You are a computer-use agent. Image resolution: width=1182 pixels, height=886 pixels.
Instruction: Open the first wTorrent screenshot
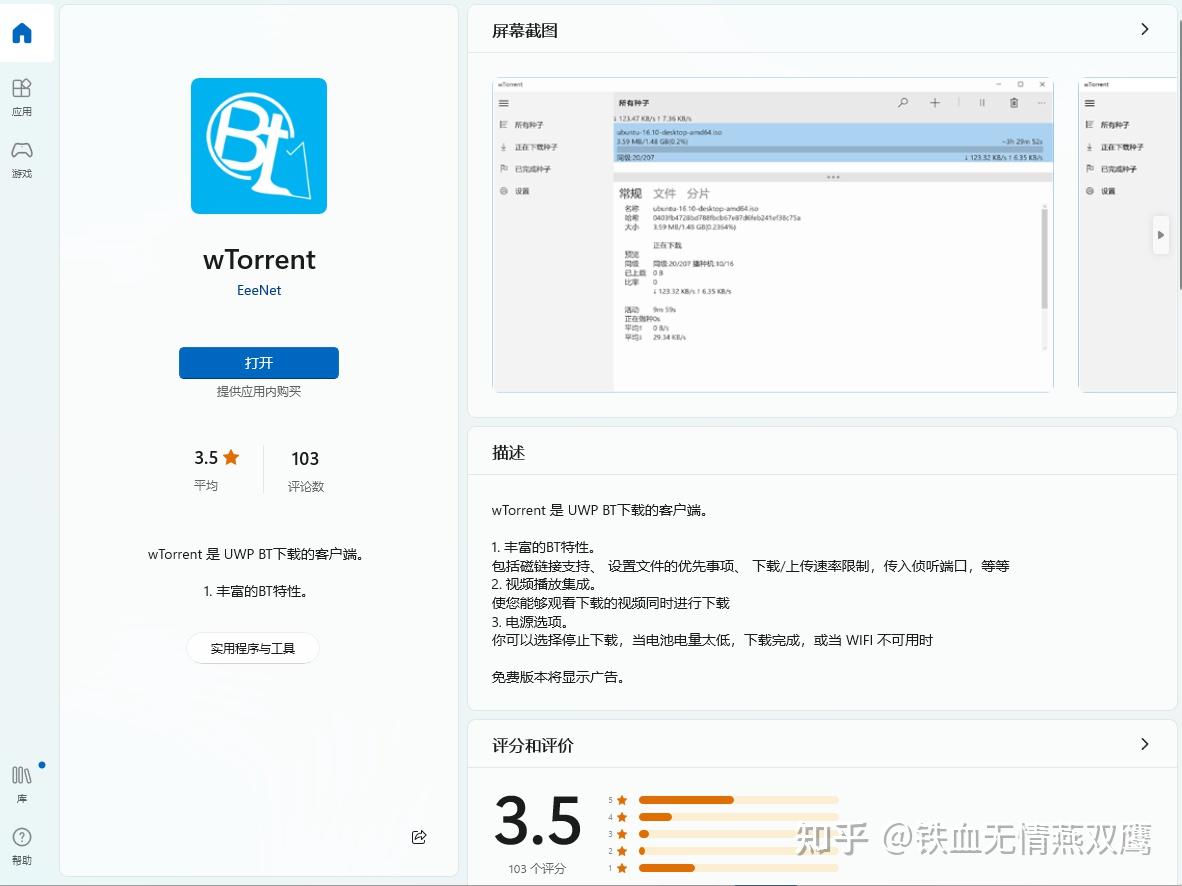tap(772, 235)
